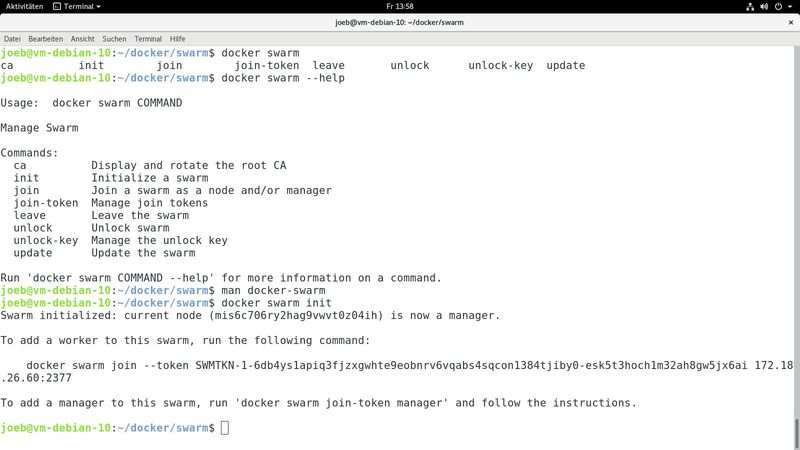
Task: Open the Ansicht menu
Action: [x=82, y=37]
